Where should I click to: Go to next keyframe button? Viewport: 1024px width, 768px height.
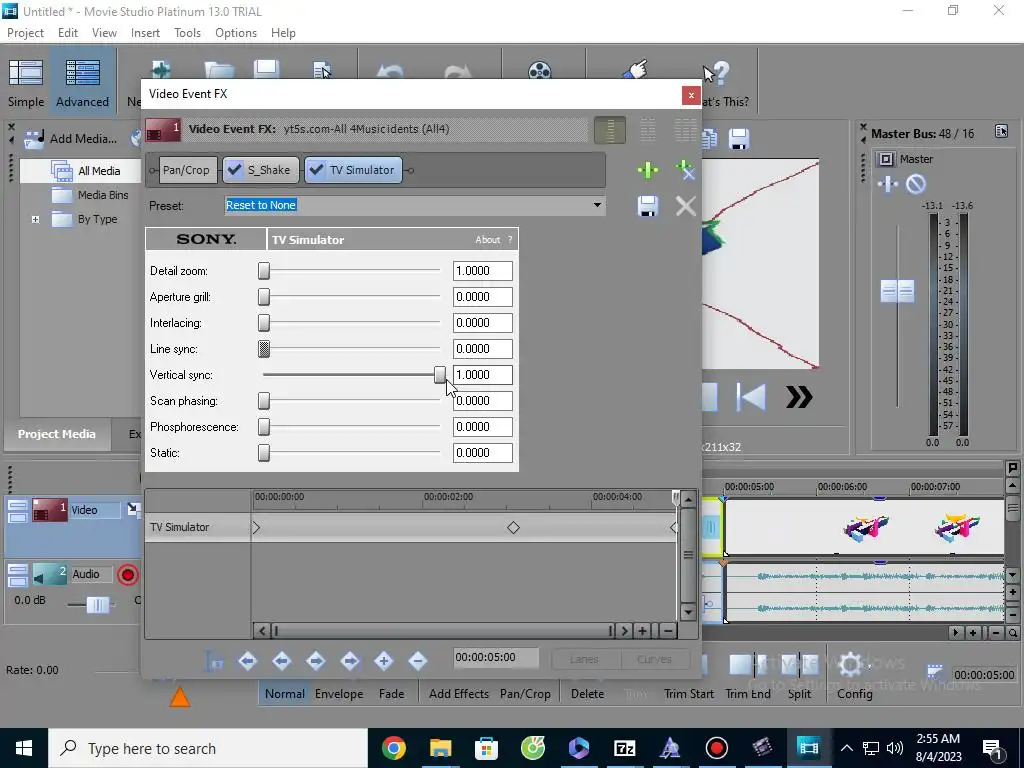tap(315, 661)
